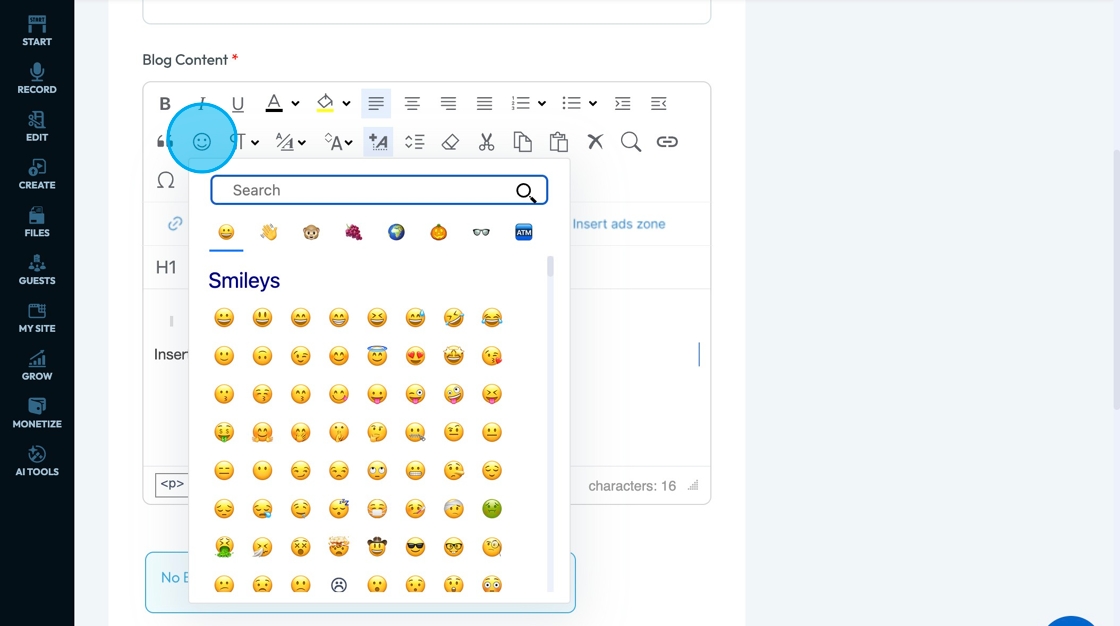Open font color dropdown arrow
Image resolution: width=1120 pixels, height=626 pixels.
[295, 104]
